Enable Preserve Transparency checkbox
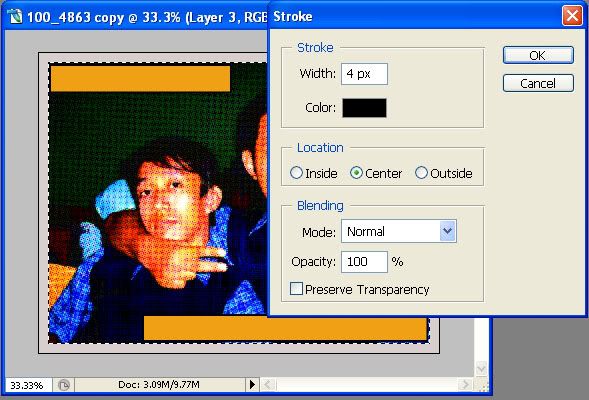 [296, 289]
